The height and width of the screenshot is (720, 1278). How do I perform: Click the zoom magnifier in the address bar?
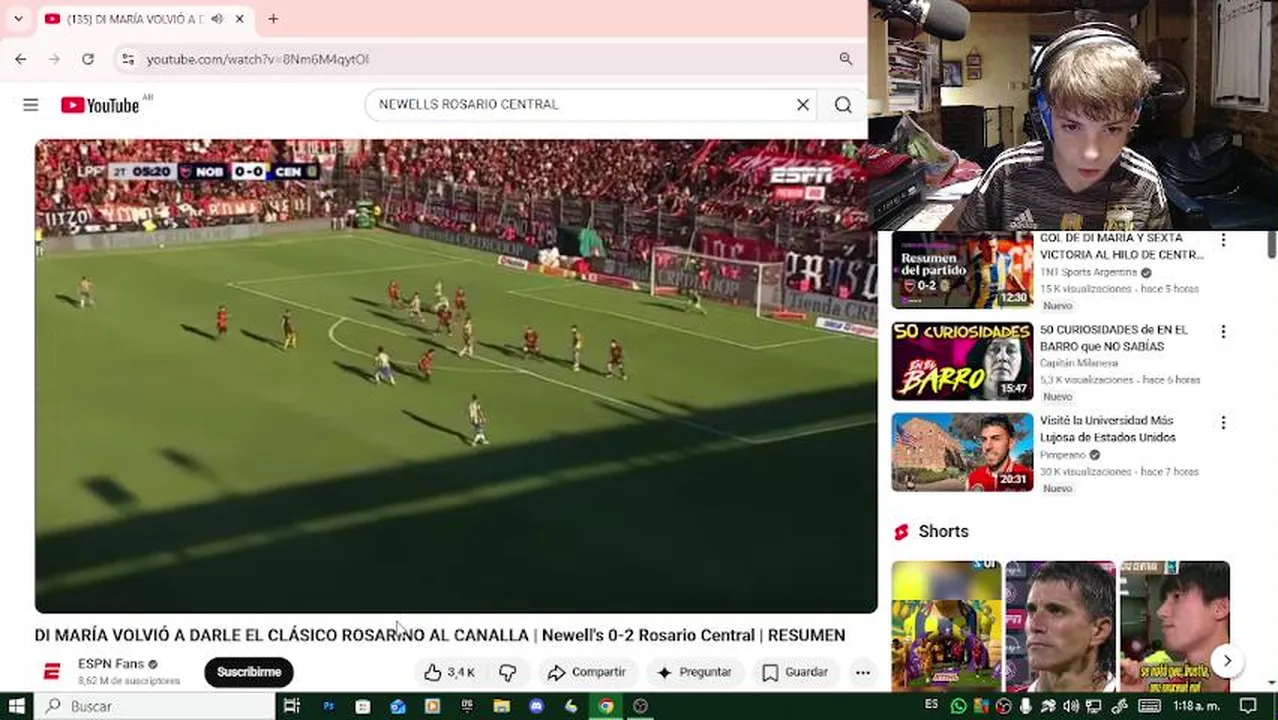(x=846, y=59)
